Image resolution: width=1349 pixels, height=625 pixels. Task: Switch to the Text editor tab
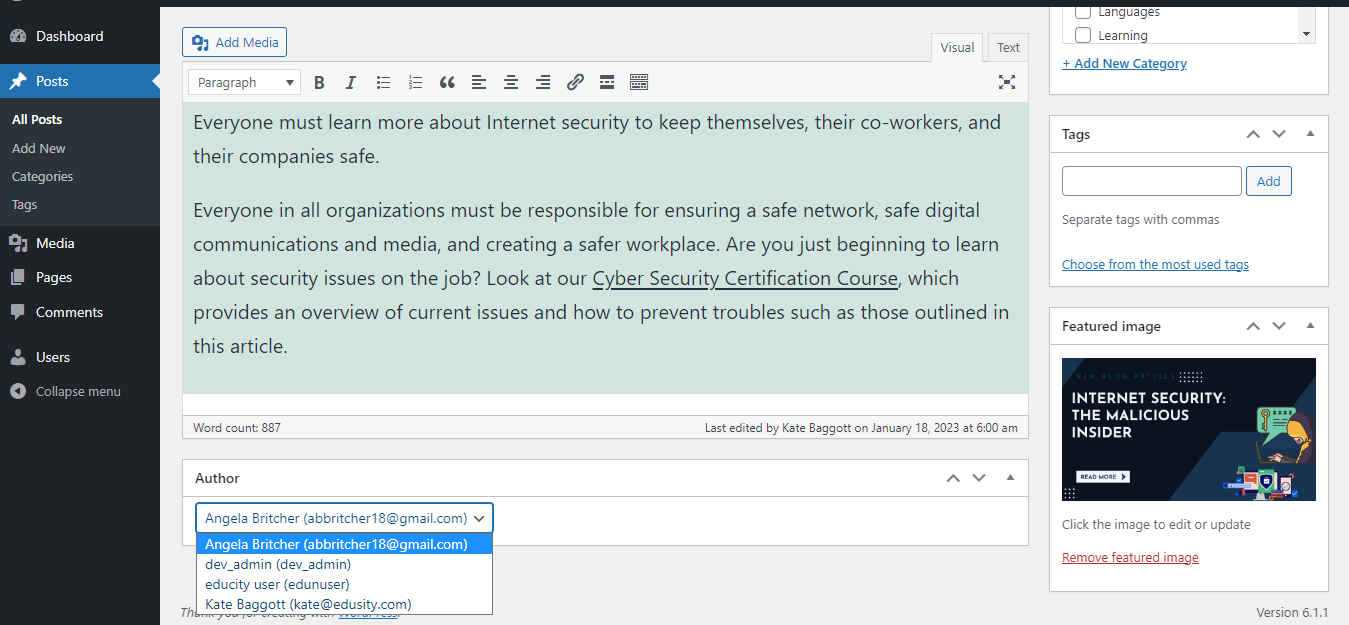click(1008, 47)
